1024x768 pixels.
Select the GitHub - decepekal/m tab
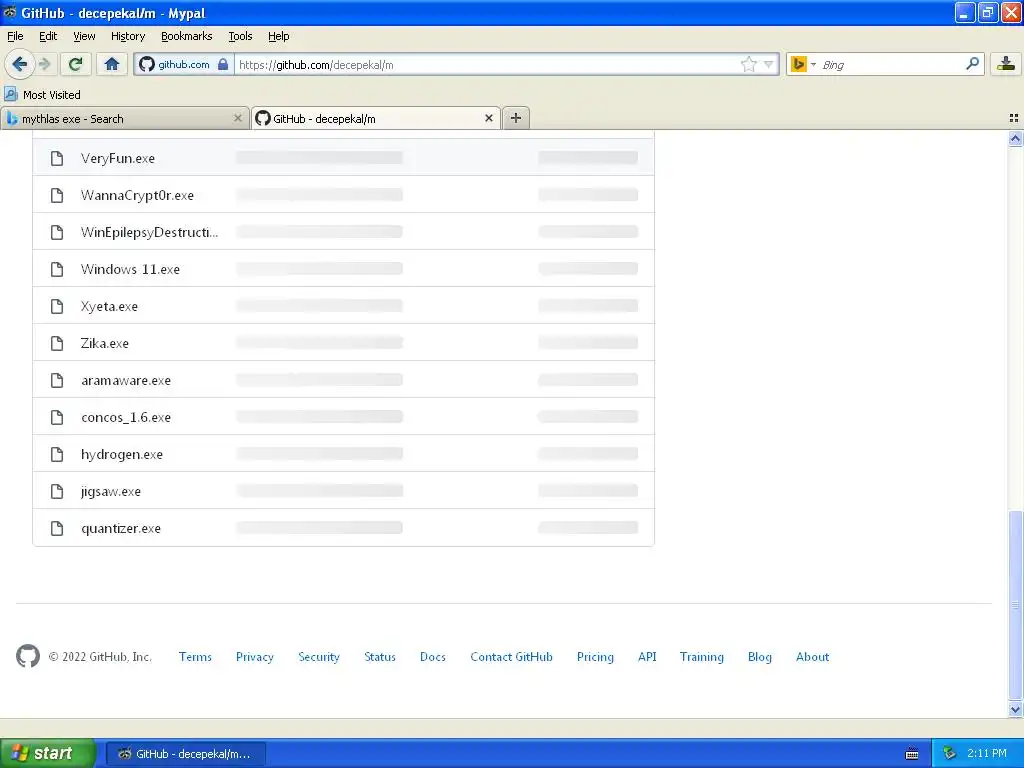coord(376,118)
